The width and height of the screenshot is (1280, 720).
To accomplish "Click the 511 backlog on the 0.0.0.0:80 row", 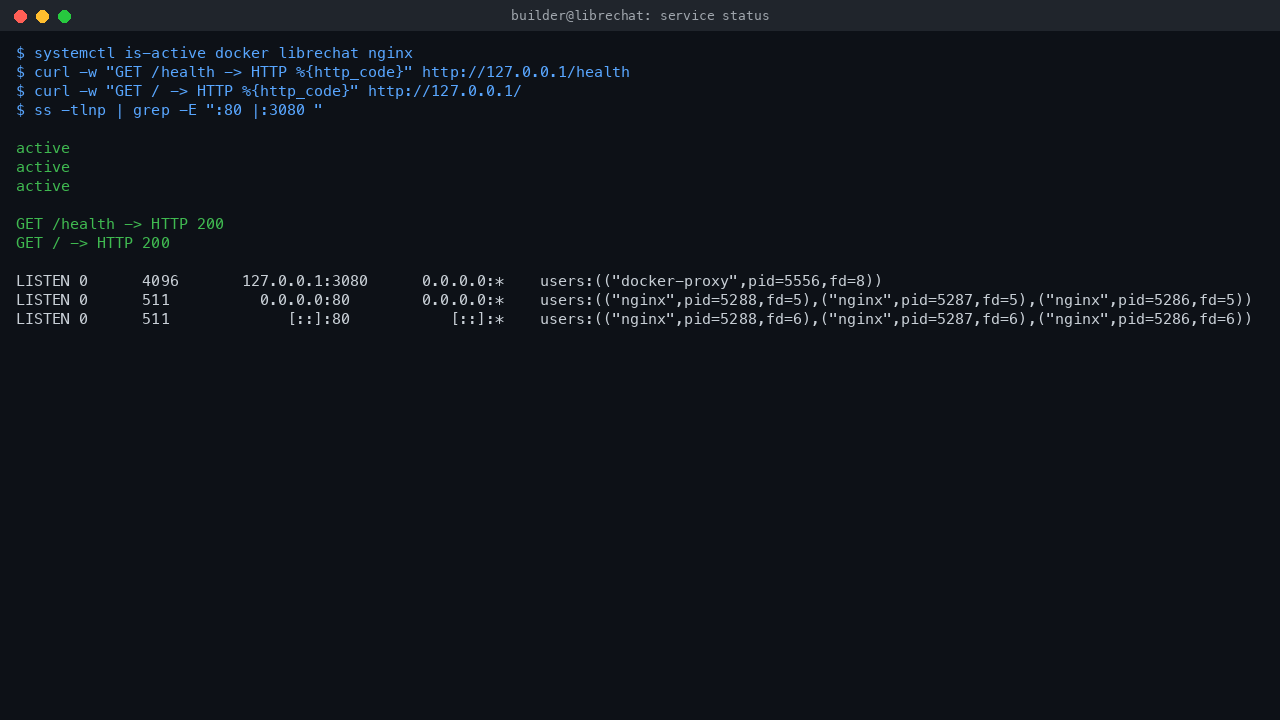I will pos(156,300).
